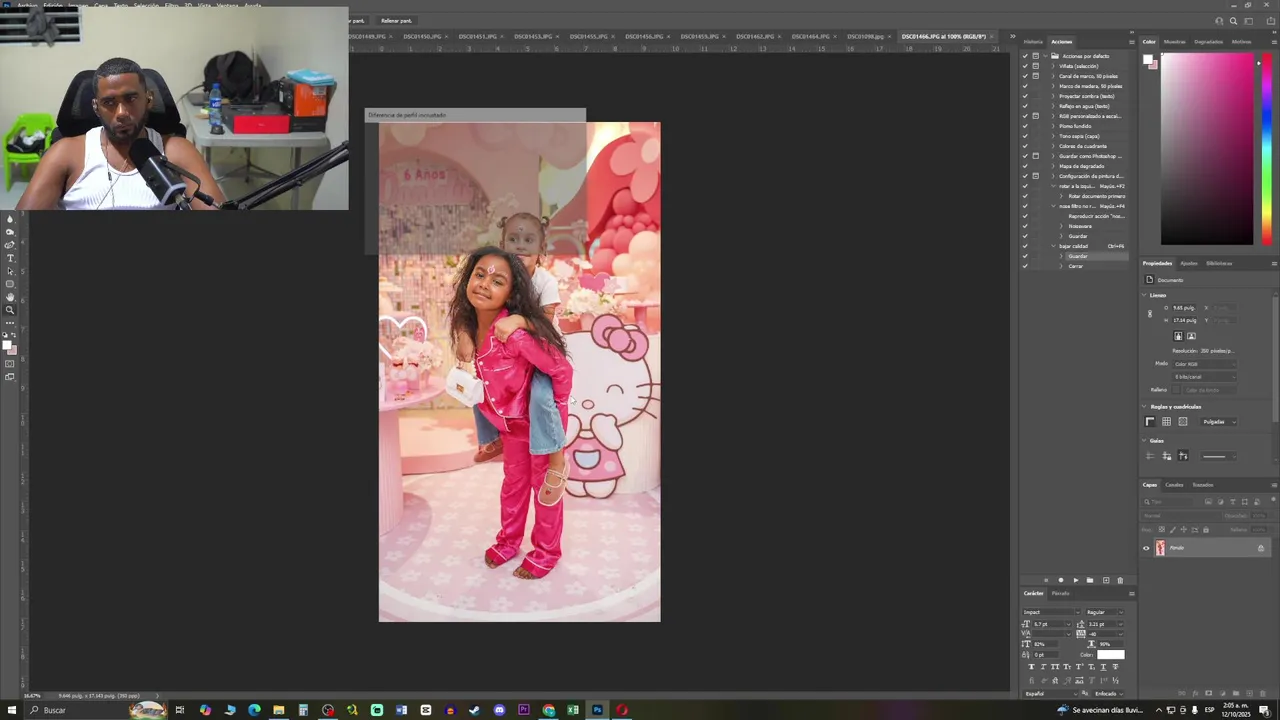Expand the Rotar documento primero step
Screen dimensions: 1280x720
click(1062, 196)
